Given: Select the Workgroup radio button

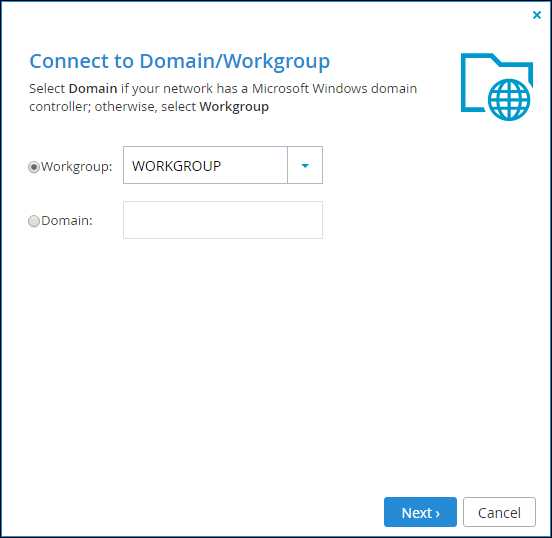Looking at the screenshot, I should (x=34, y=167).
